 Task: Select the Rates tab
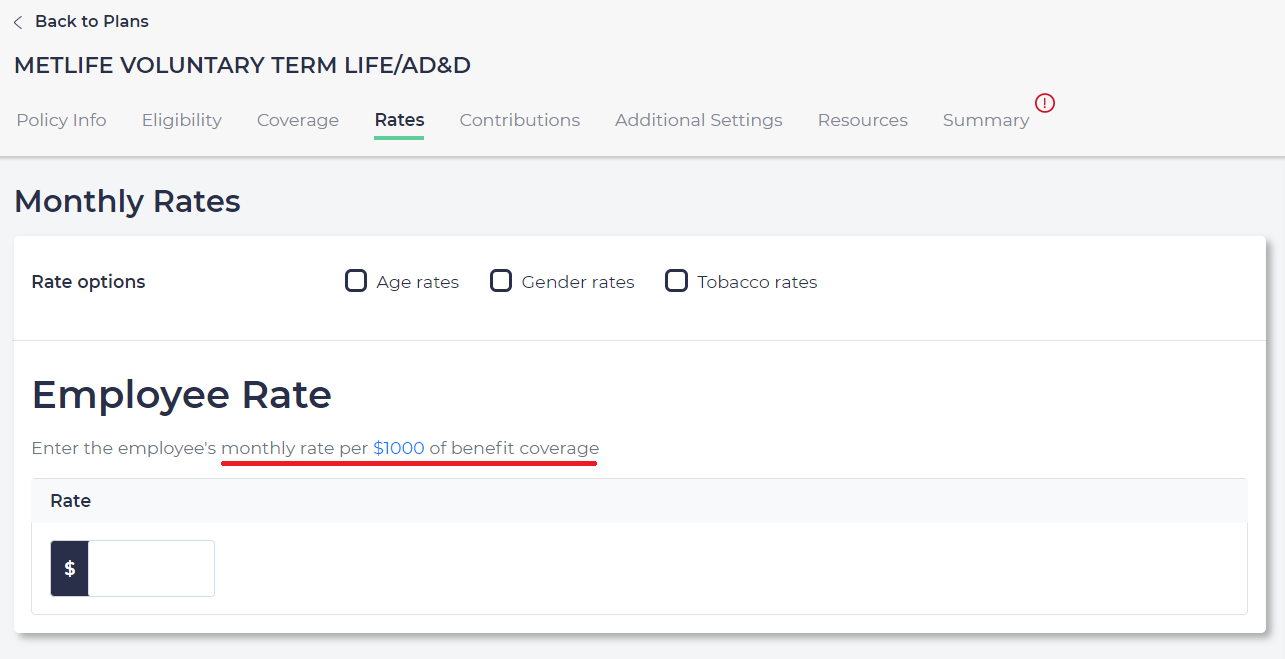(x=399, y=120)
